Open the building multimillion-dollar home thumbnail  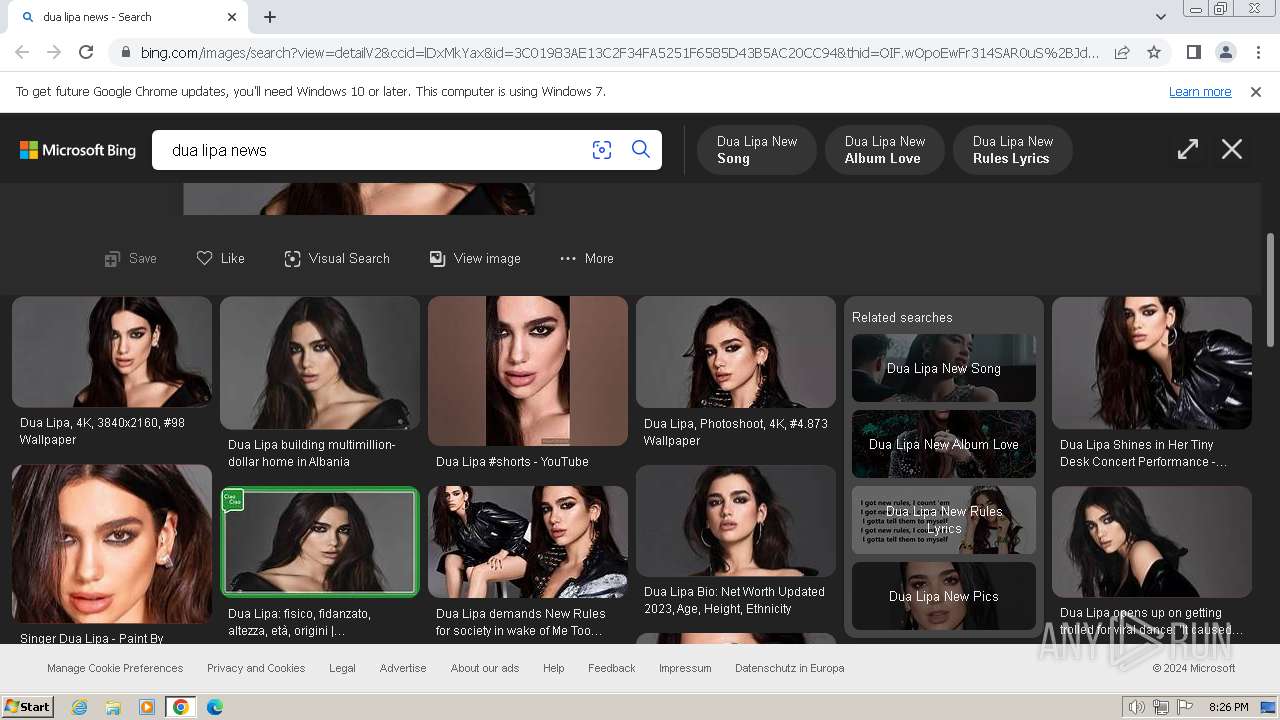tap(320, 362)
